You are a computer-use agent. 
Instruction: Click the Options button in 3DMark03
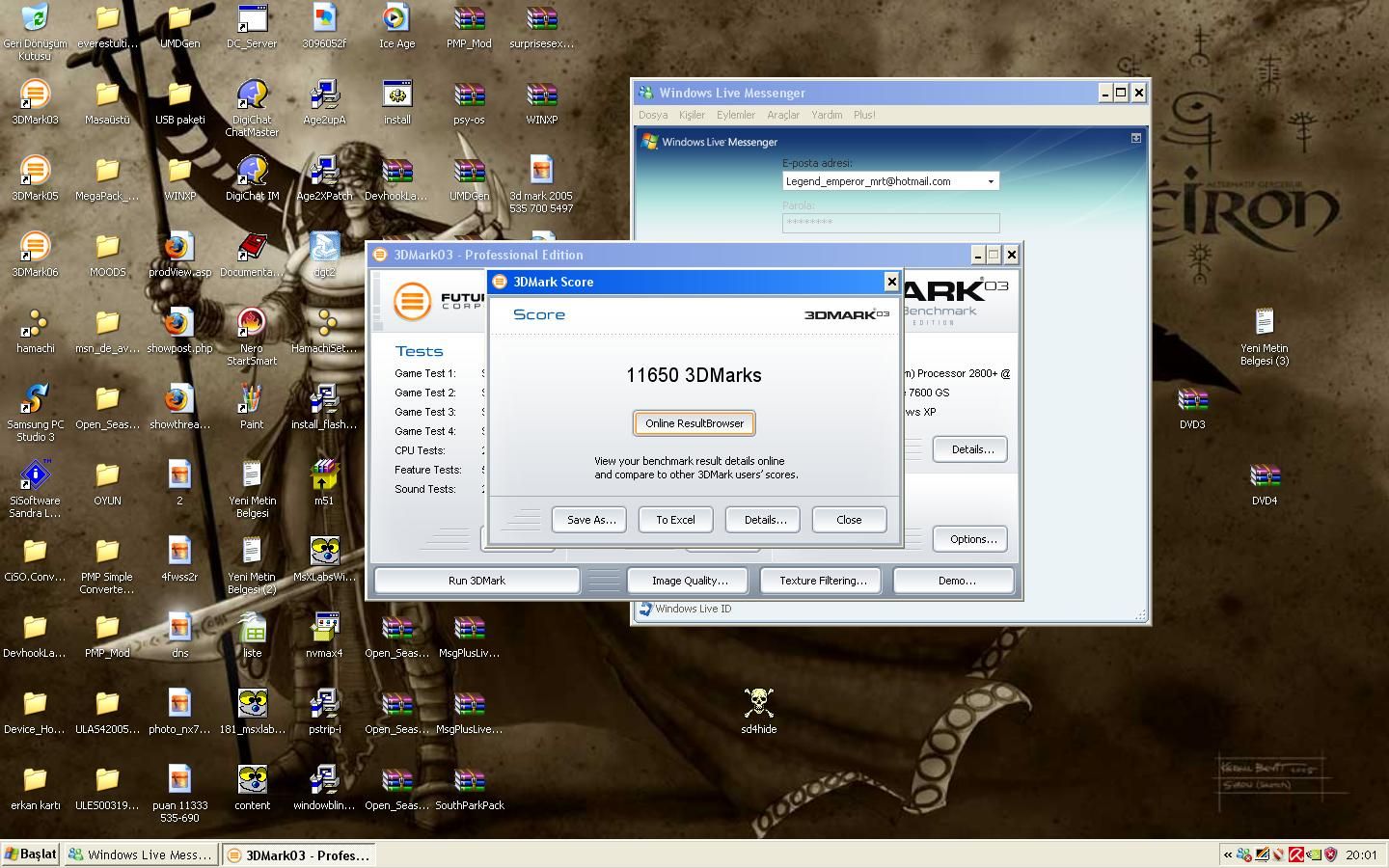click(970, 539)
